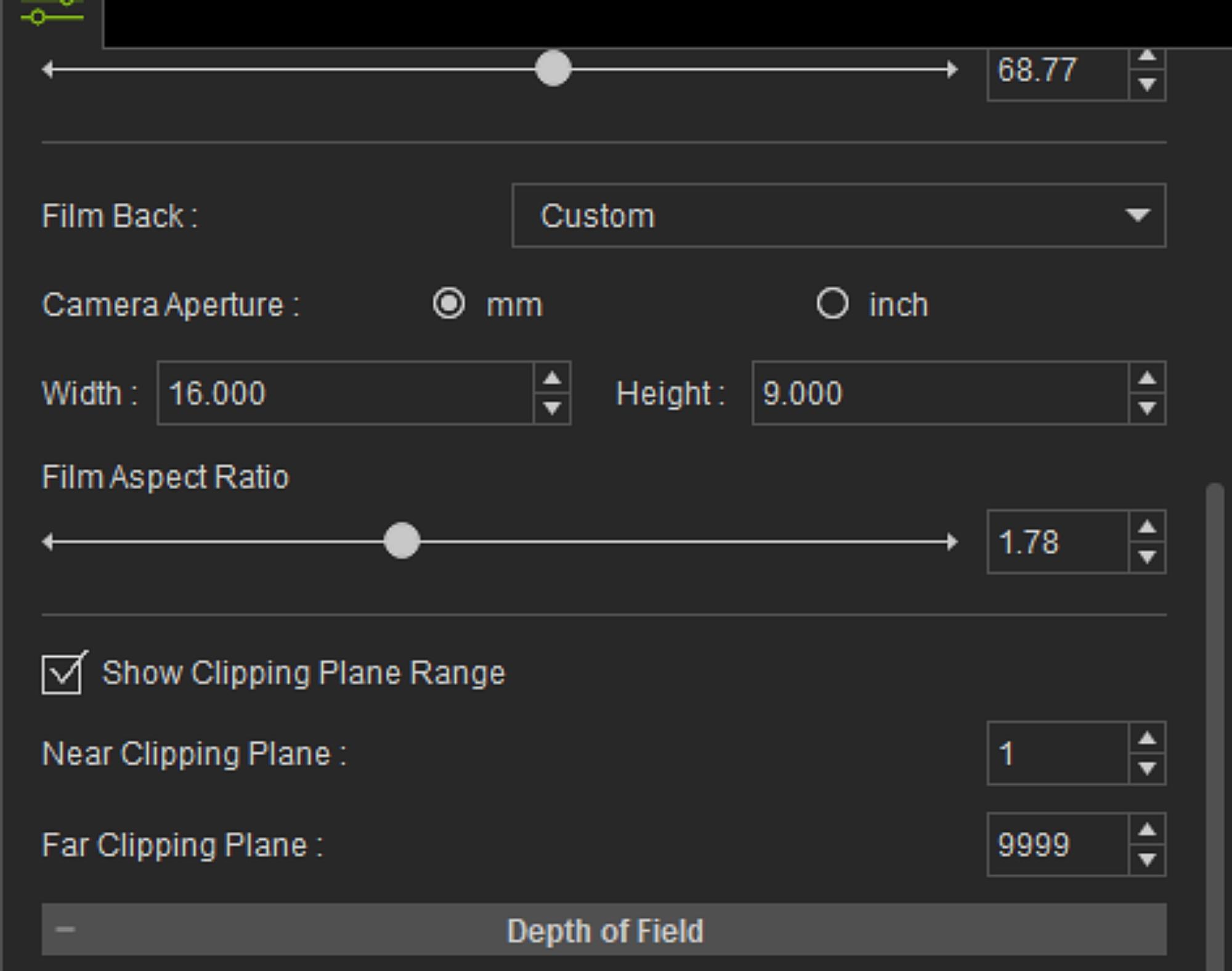Image resolution: width=1232 pixels, height=971 pixels.
Task: Click left arrow of top slider
Action: click(47, 69)
